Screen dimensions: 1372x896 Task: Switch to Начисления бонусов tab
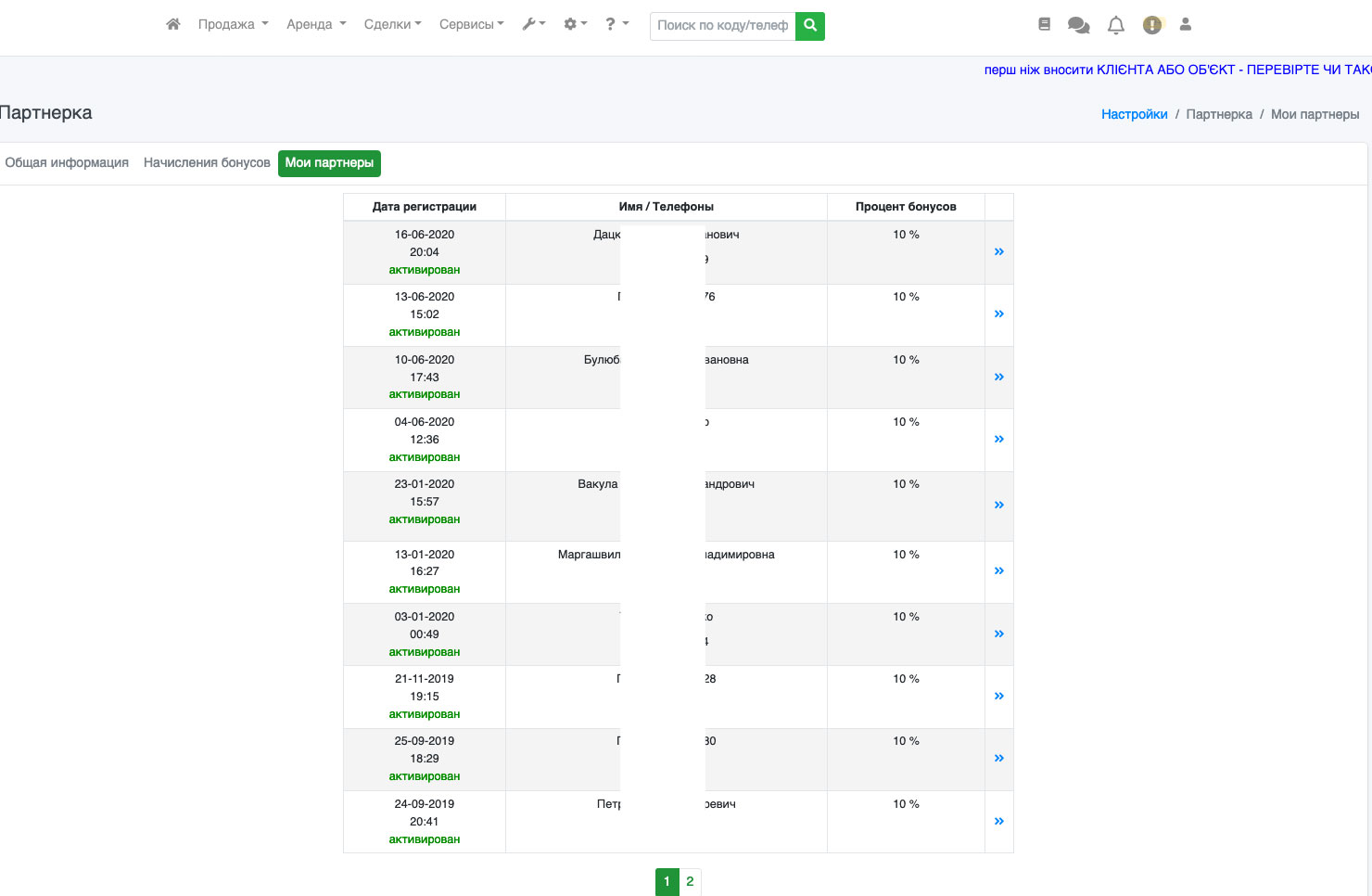tap(207, 163)
